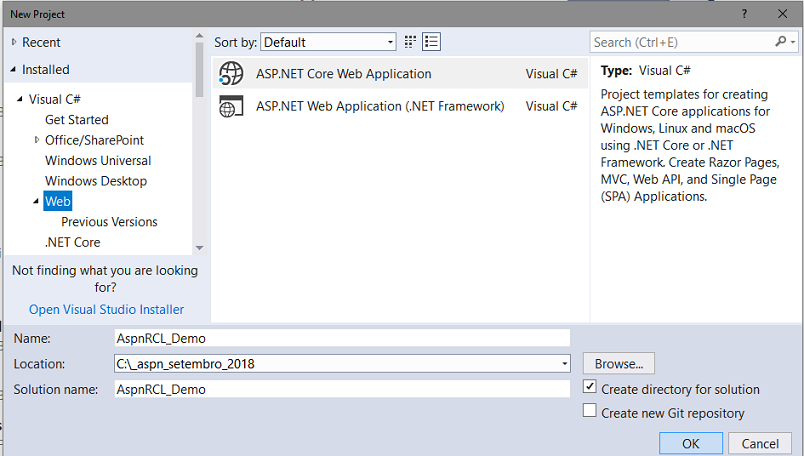Click the Cancel button

coord(760,443)
